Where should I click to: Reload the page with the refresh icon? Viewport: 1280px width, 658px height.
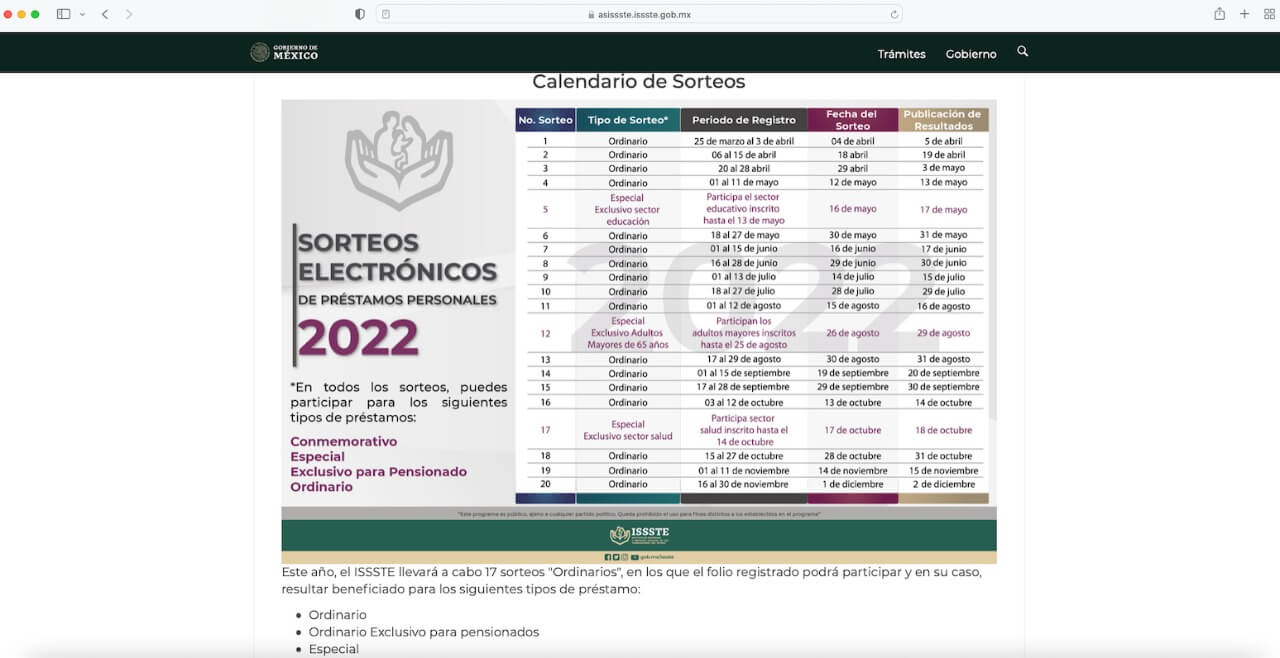(894, 14)
